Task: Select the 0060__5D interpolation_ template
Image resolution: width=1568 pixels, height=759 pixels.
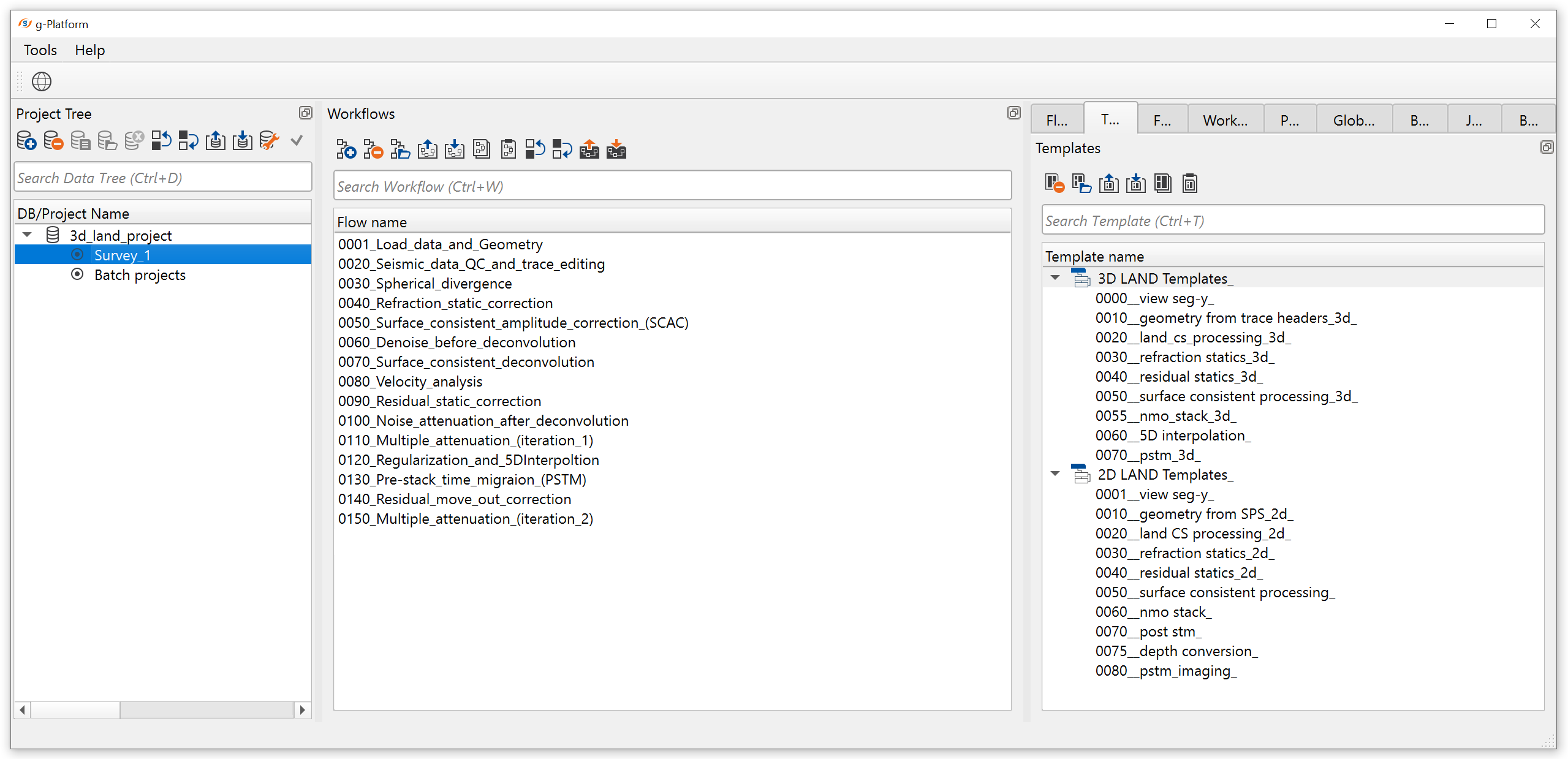Action: (x=1173, y=436)
